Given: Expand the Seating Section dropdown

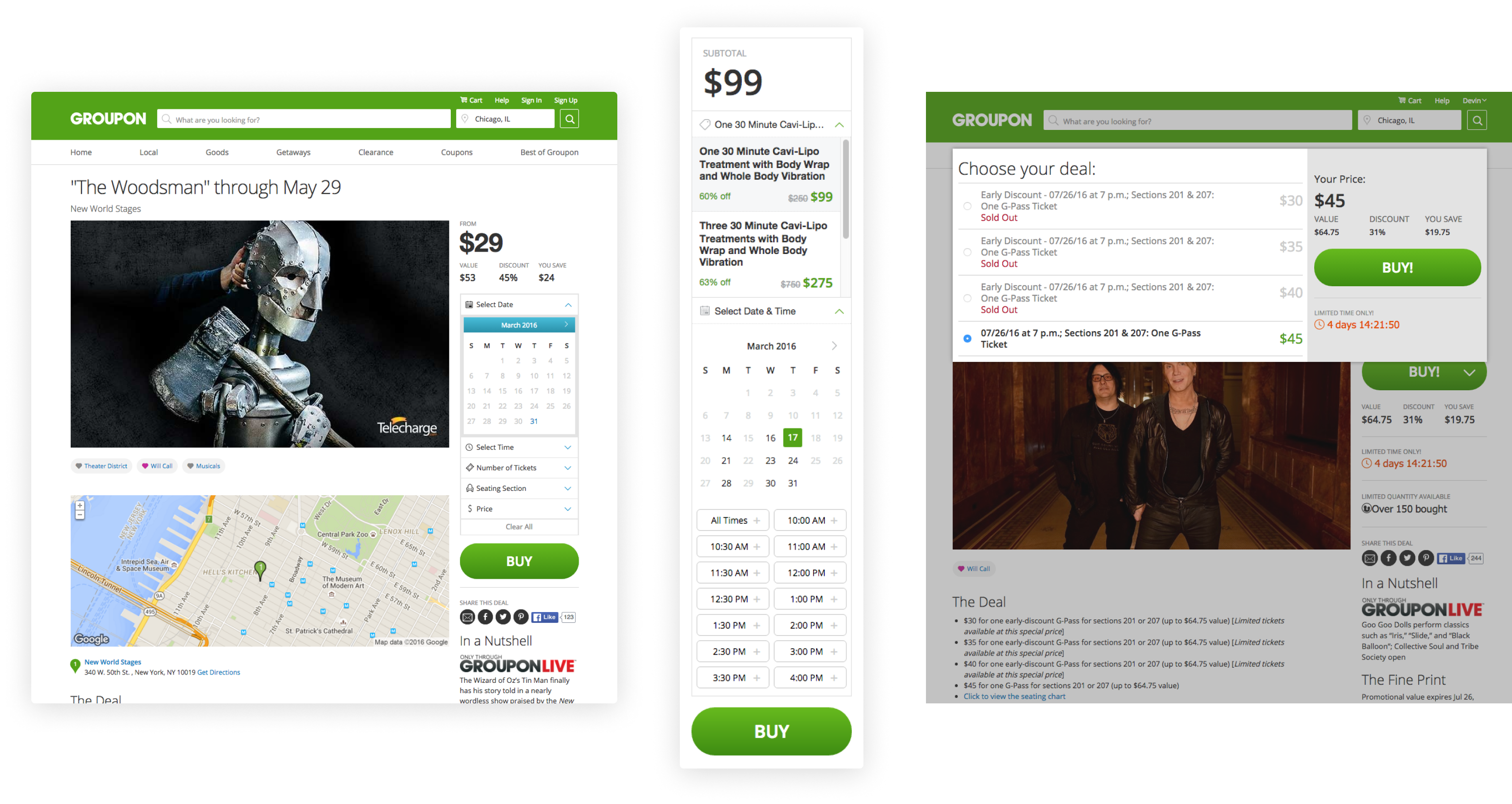Looking at the screenshot, I should (x=516, y=489).
